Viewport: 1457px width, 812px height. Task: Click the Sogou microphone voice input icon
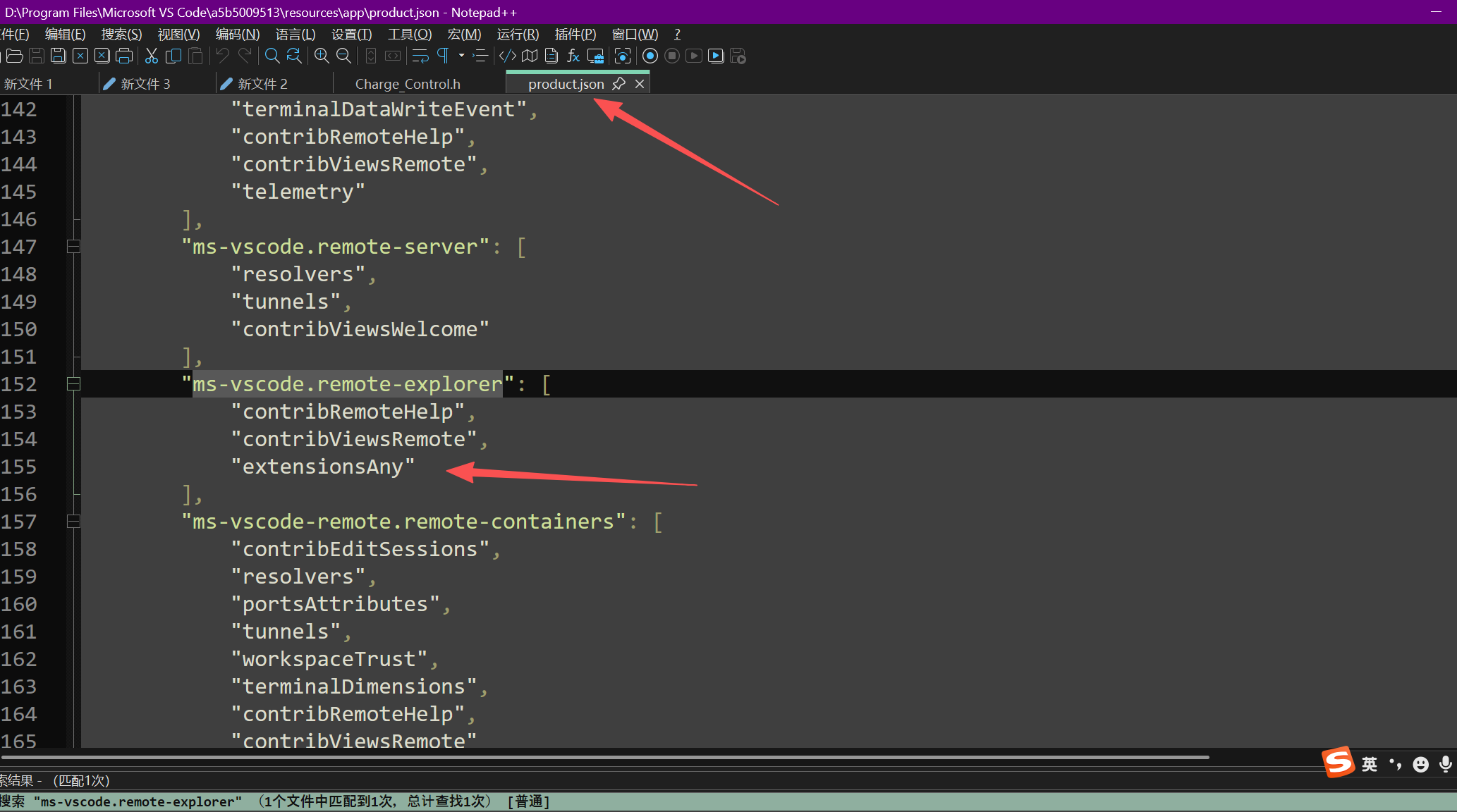(1445, 764)
